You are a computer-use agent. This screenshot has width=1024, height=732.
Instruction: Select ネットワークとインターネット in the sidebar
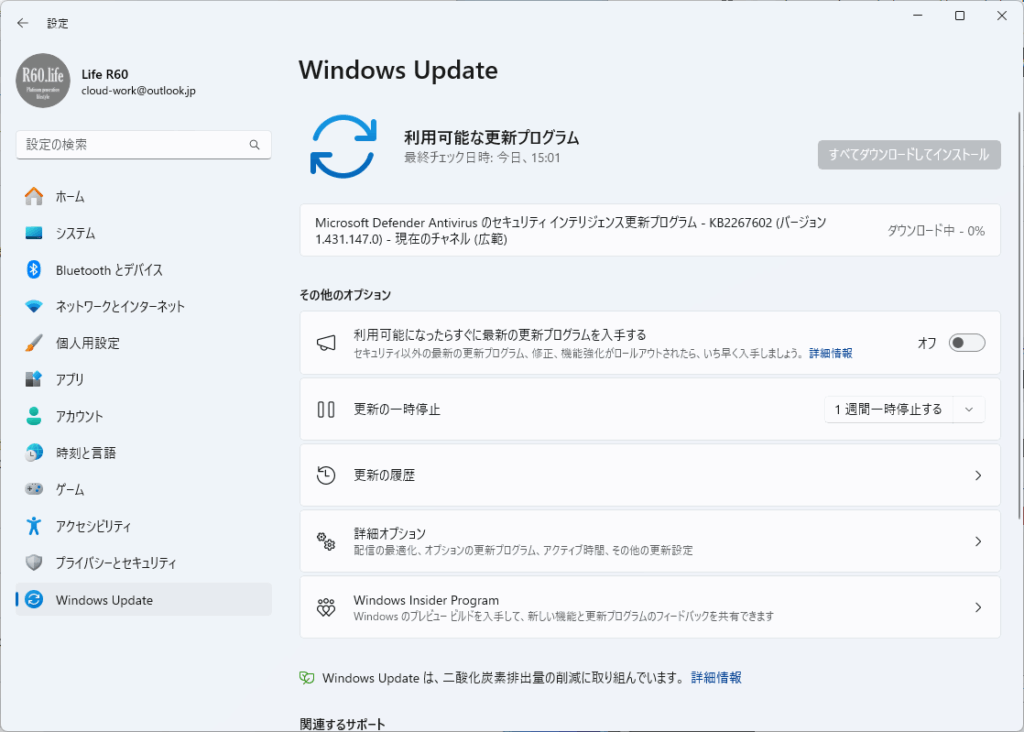(x=120, y=307)
